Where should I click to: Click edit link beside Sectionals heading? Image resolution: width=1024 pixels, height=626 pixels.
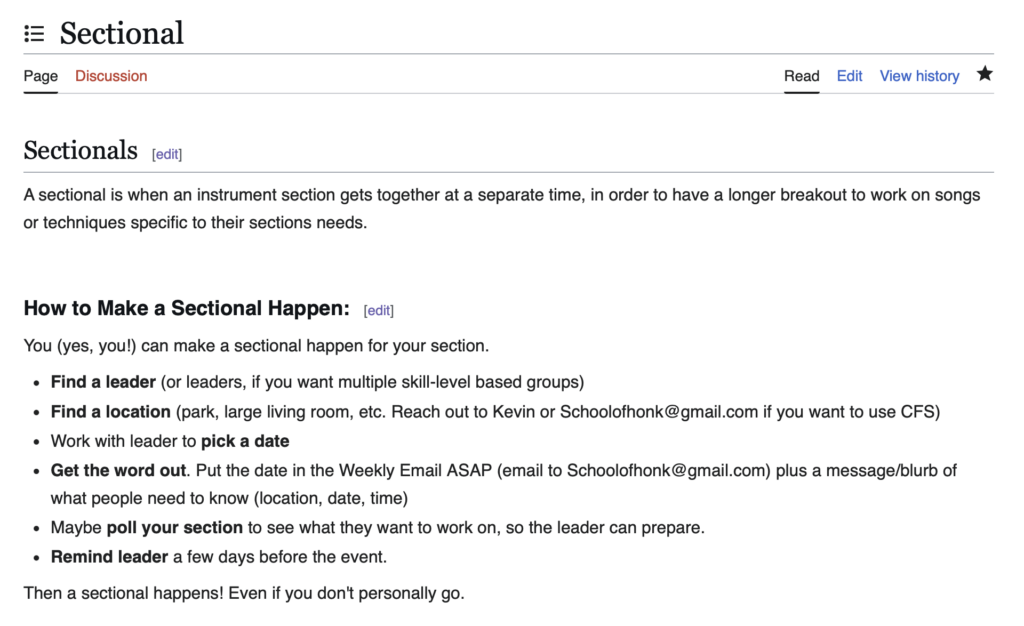[x=167, y=154]
